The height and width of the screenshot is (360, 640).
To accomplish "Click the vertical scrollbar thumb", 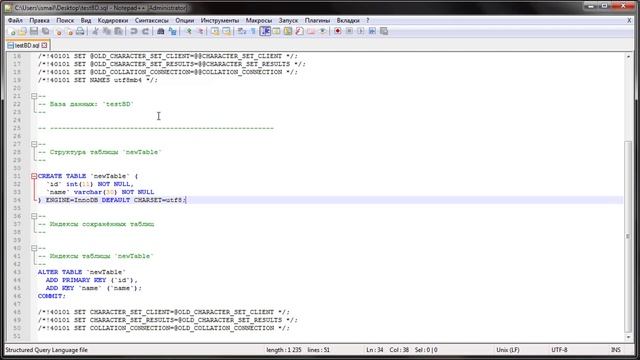I will pos(628,236).
